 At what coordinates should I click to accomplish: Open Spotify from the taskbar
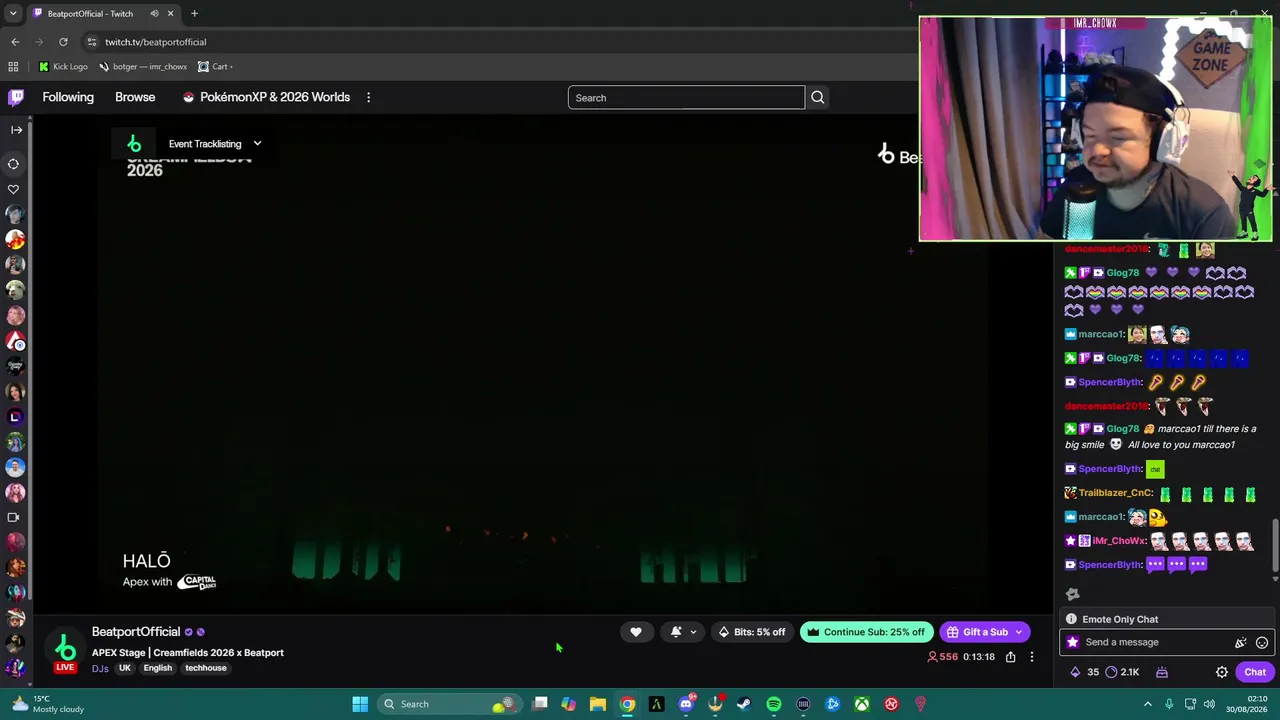[774, 704]
